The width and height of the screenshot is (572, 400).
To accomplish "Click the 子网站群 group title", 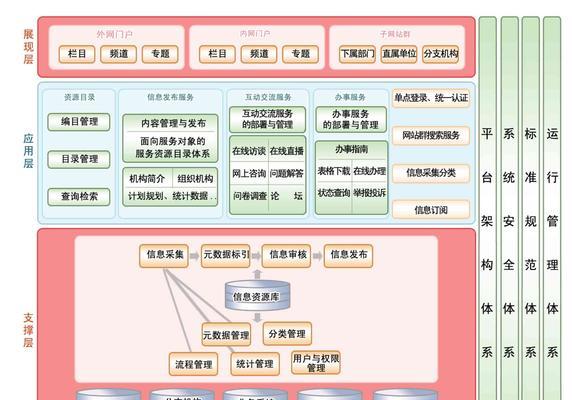I will pyautogui.click(x=395, y=34).
